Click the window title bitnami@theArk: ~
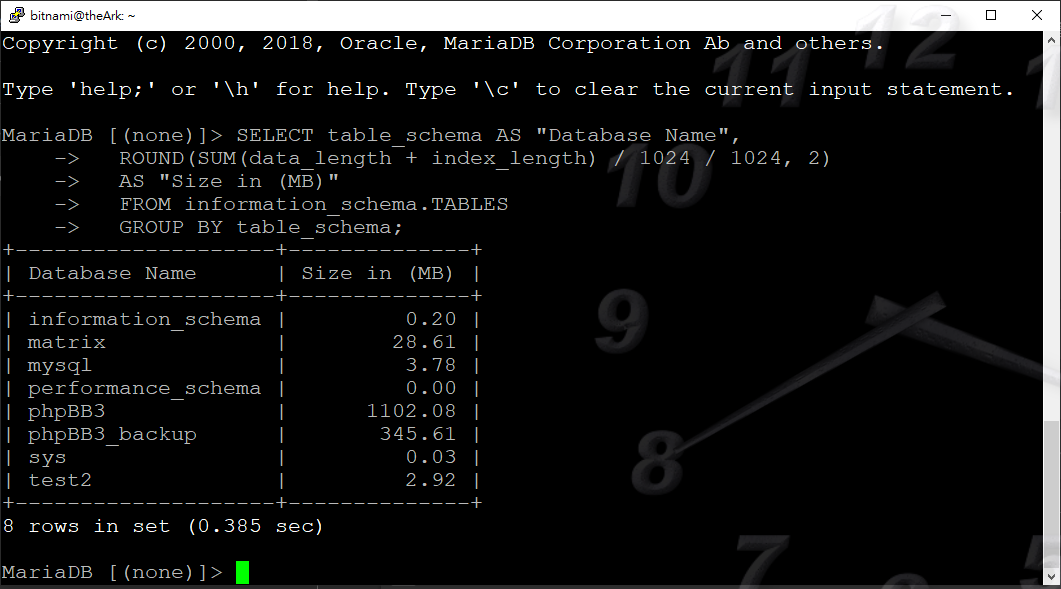The height and width of the screenshot is (589, 1061). pyautogui.click(x=83, y=15)
